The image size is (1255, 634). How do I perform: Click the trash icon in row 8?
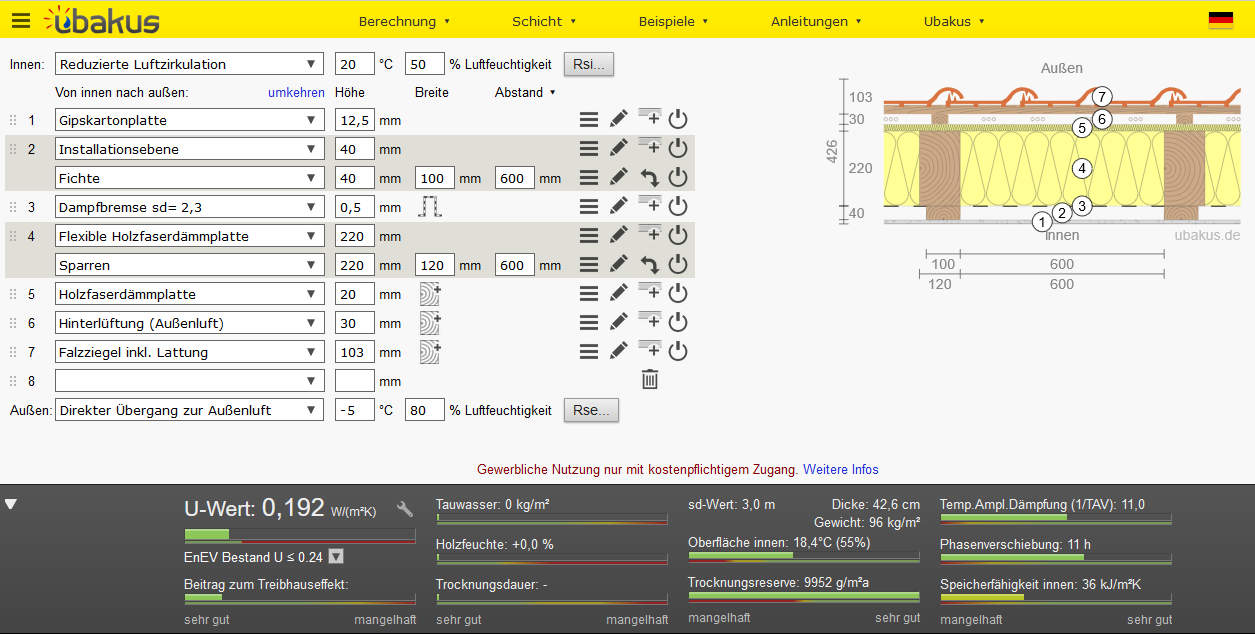click(649, 380)
